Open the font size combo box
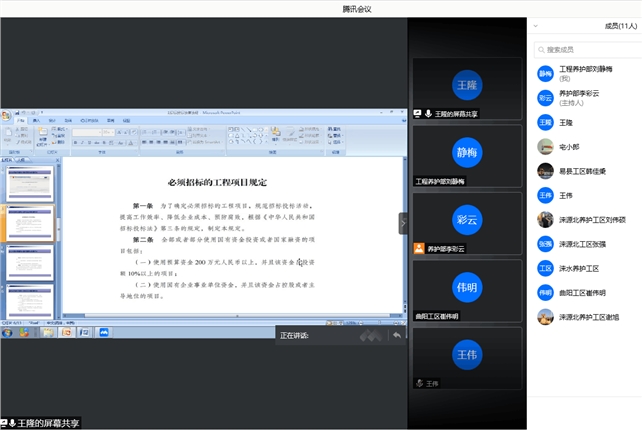This screenshot has height=430, width=642. coord(108,132)
